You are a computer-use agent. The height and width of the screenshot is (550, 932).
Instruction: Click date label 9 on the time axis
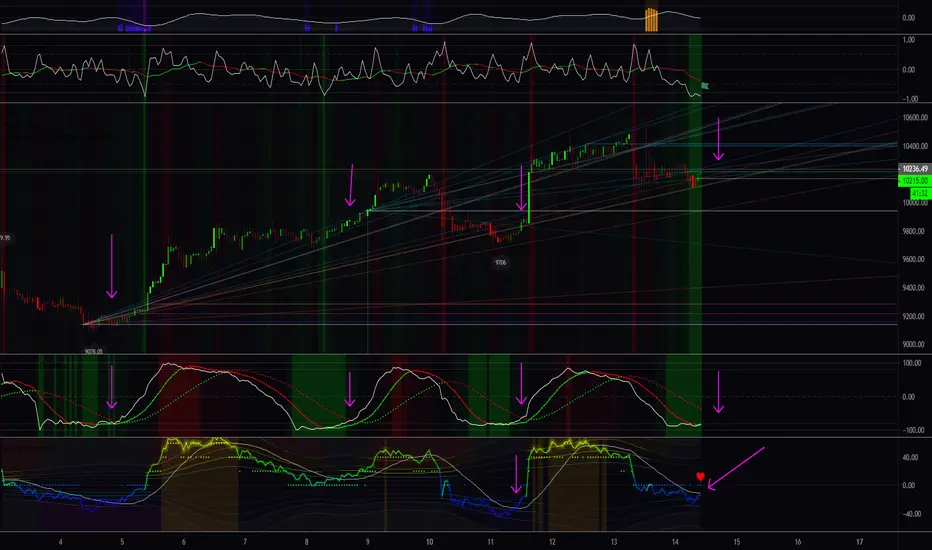(368, 542)
